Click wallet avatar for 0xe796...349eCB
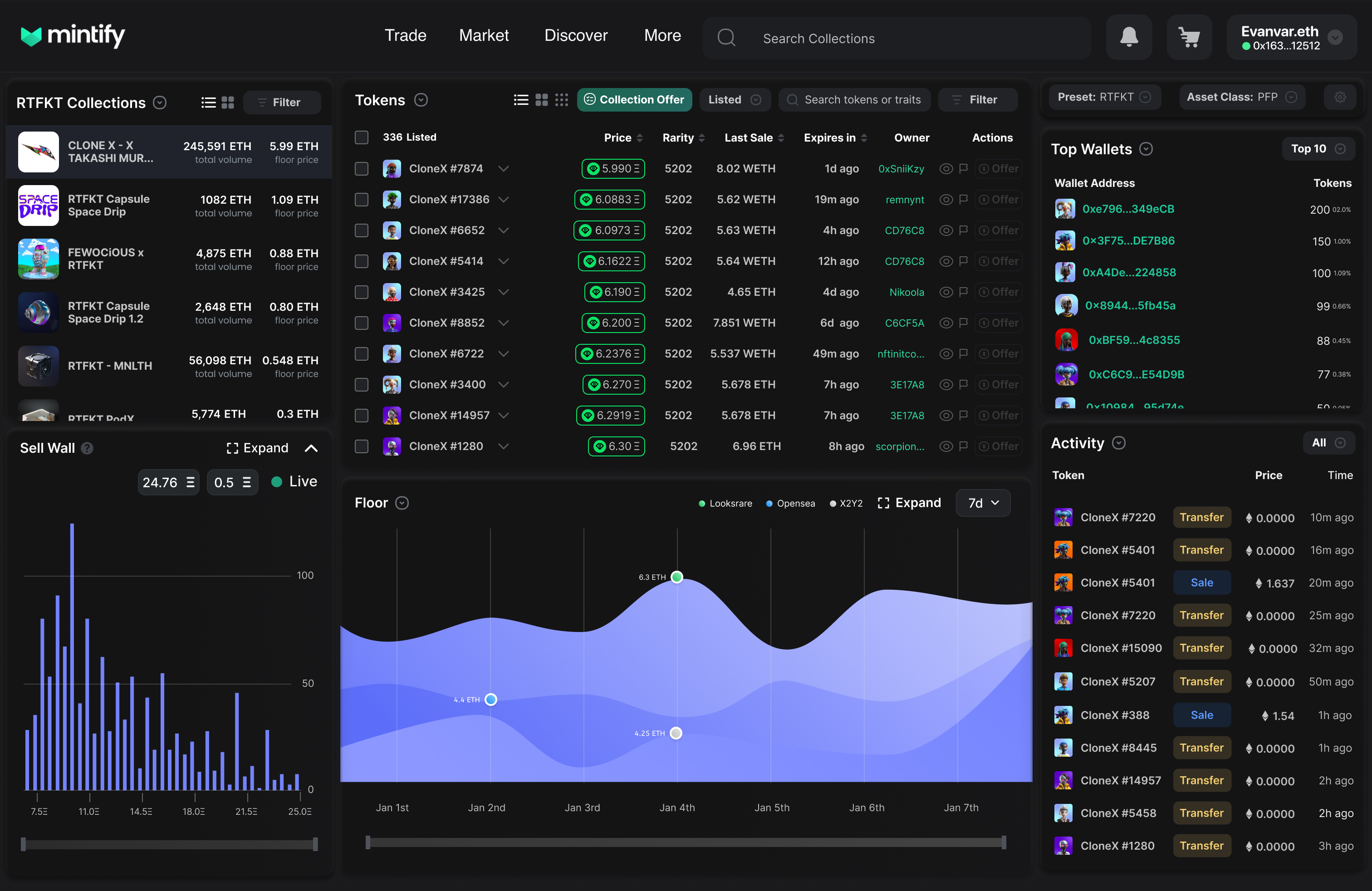The height and width of the screenshot is (891, 1372). coord(1064,209)
